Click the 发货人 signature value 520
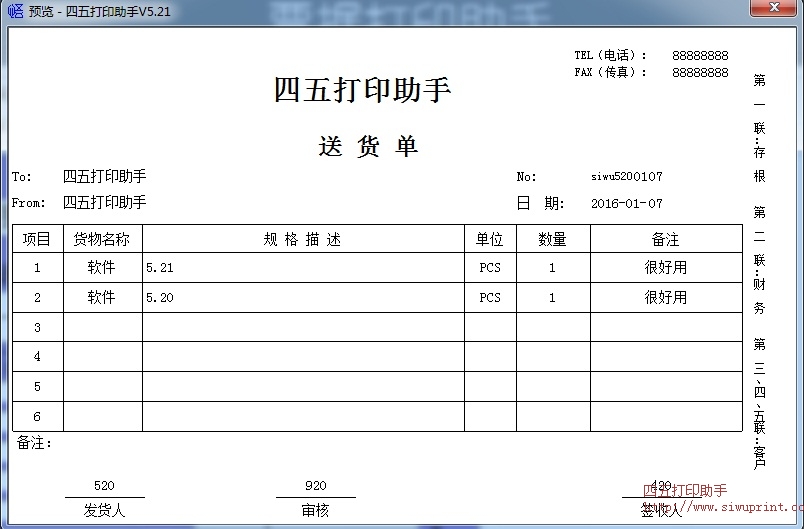Image resolution: width=804 pixels, height=529 pixels. pyautogui.click(x=104, y=486)
